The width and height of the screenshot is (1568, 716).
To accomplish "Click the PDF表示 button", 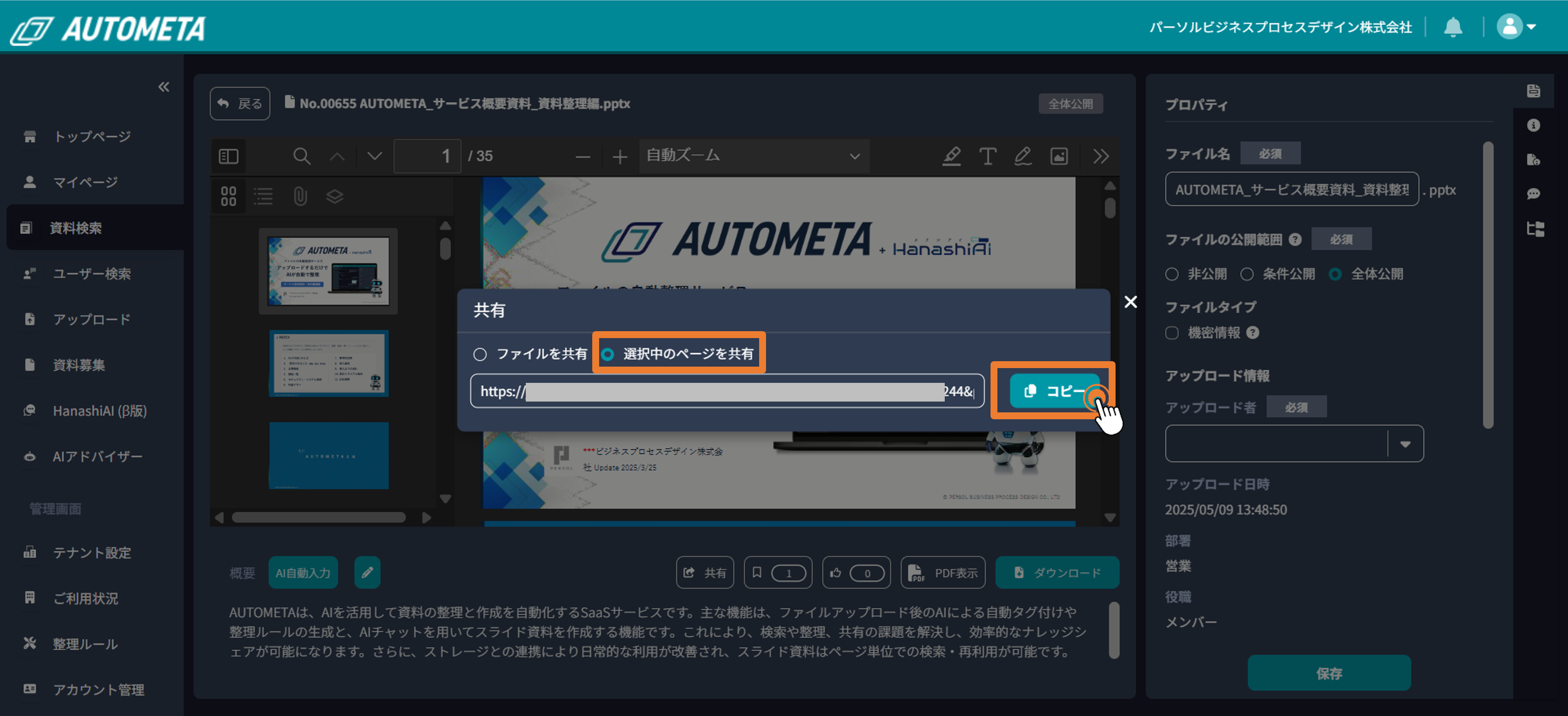I will pyautogui.click(x=943, y=572).
